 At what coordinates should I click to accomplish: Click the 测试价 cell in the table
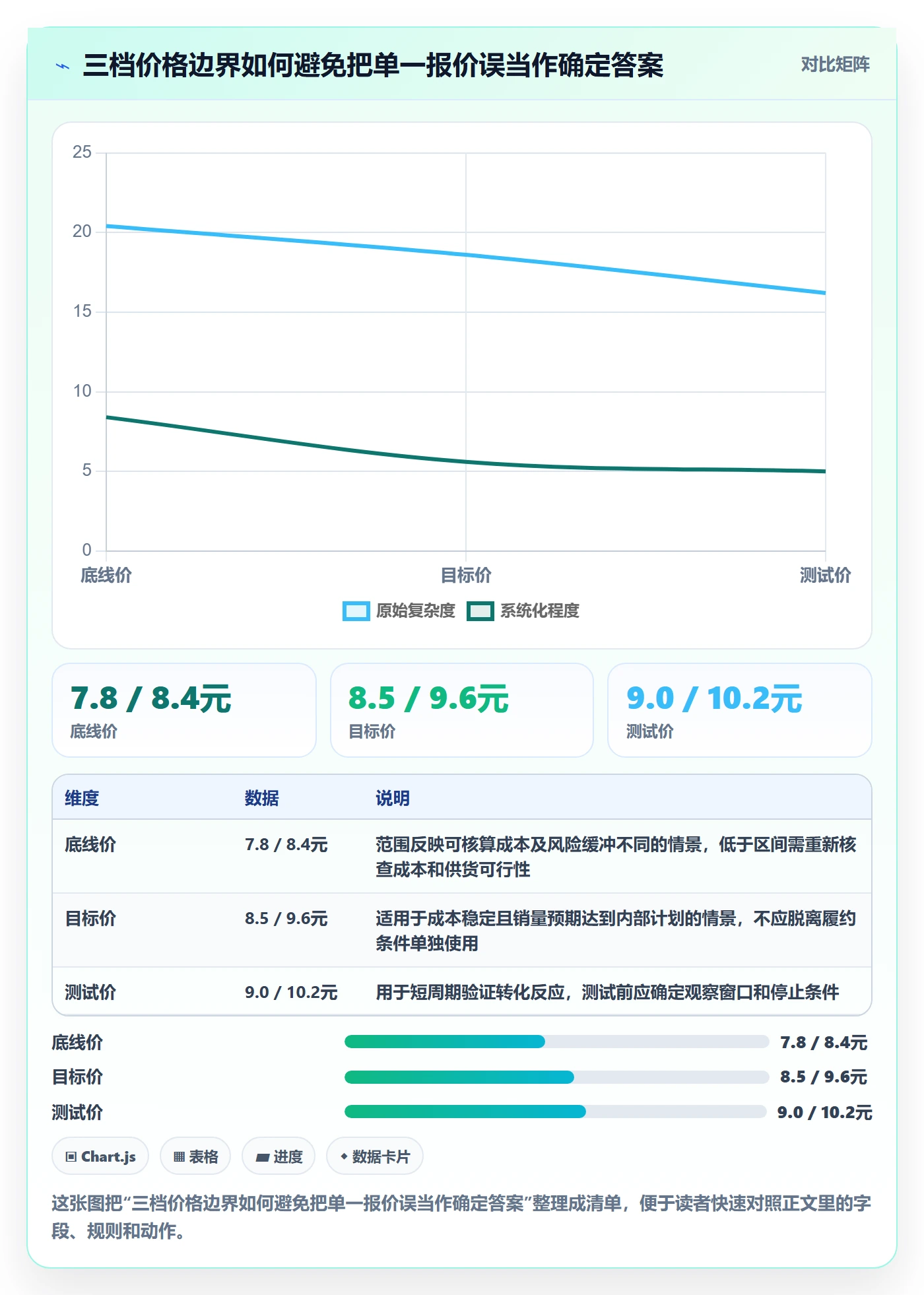[x=90, y=993]
